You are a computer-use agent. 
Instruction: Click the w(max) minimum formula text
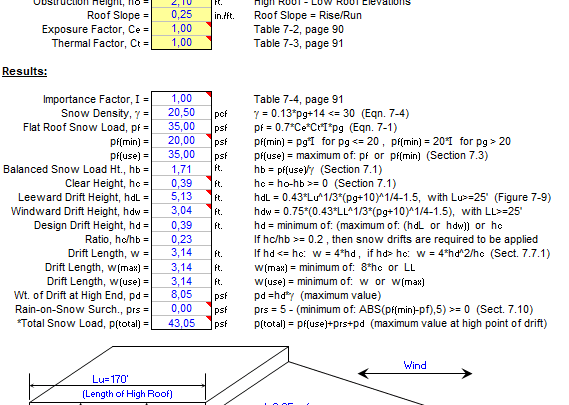(x=335, y=268)
